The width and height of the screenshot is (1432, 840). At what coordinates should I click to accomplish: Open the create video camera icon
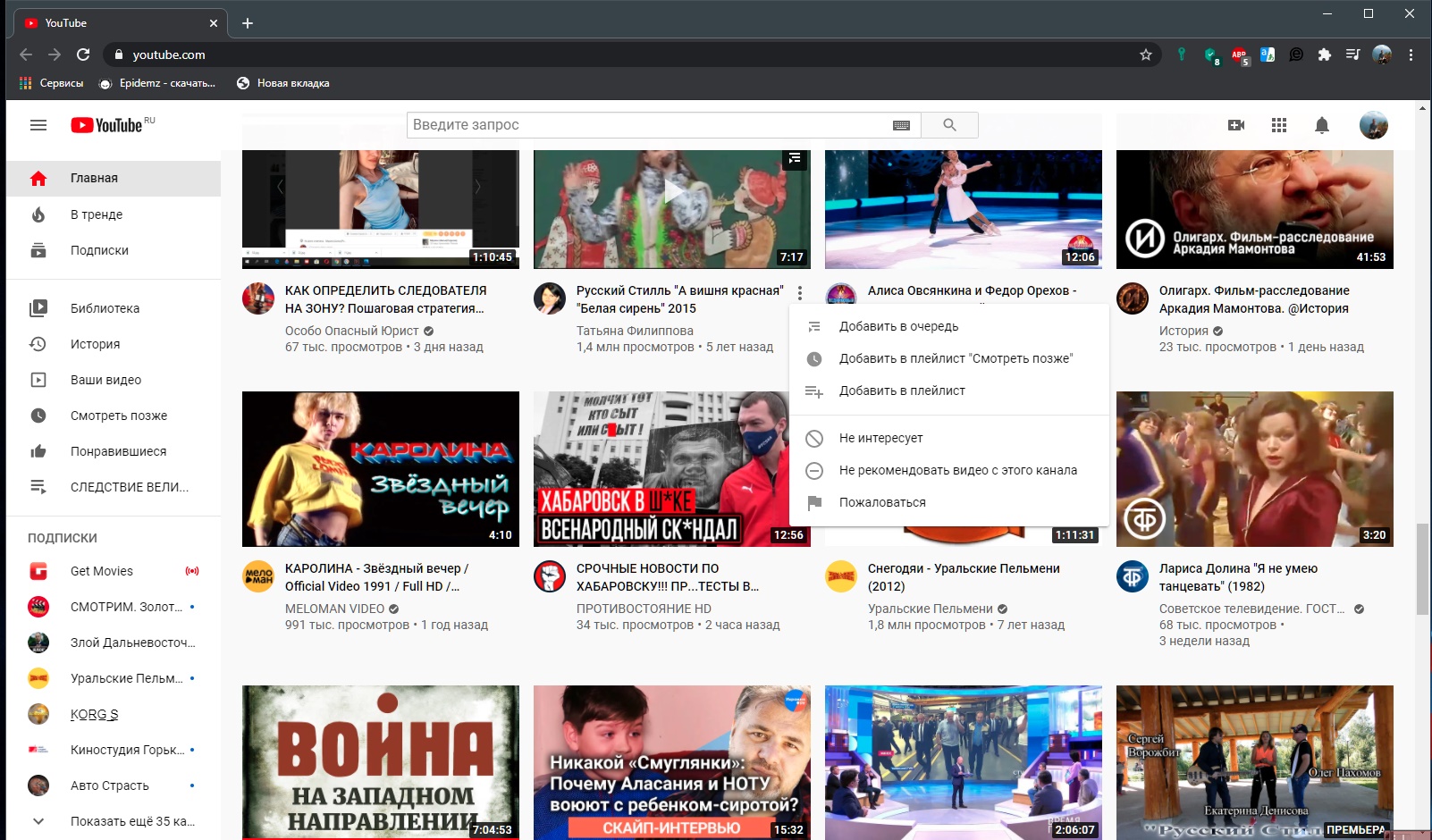1236,125
